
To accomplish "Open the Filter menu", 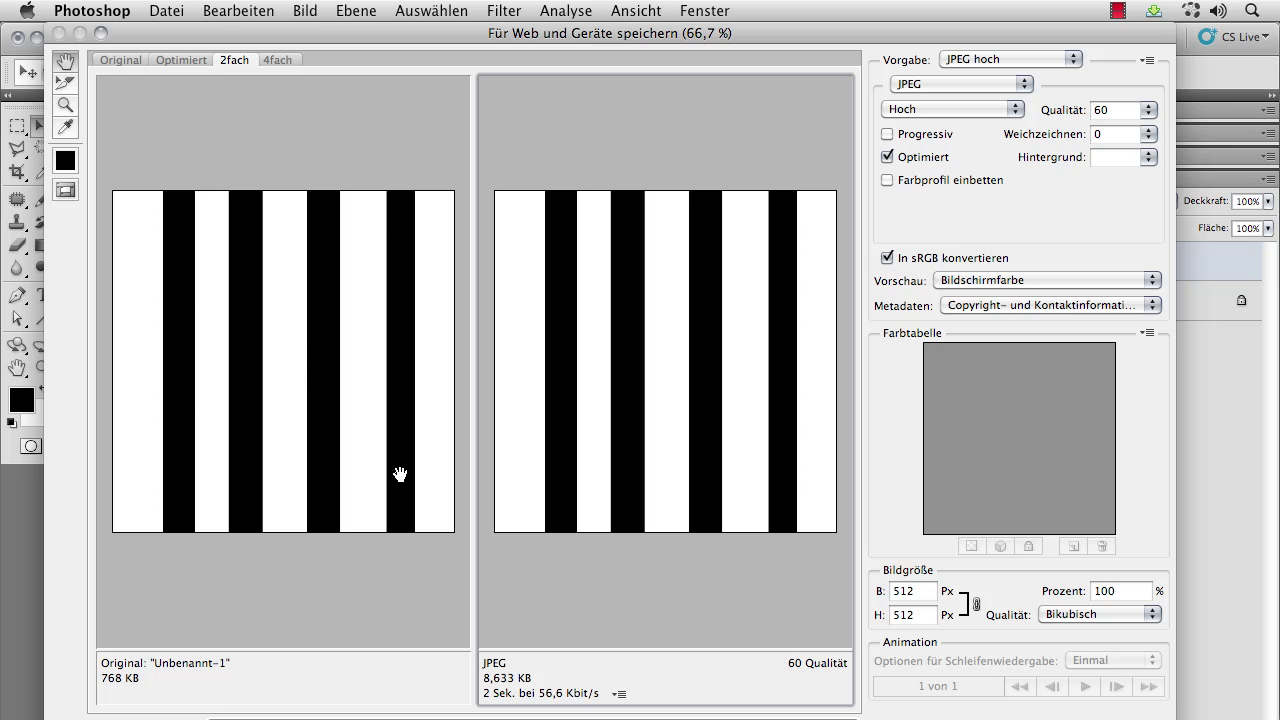I will pyautogui.click(x=504, y=11).
